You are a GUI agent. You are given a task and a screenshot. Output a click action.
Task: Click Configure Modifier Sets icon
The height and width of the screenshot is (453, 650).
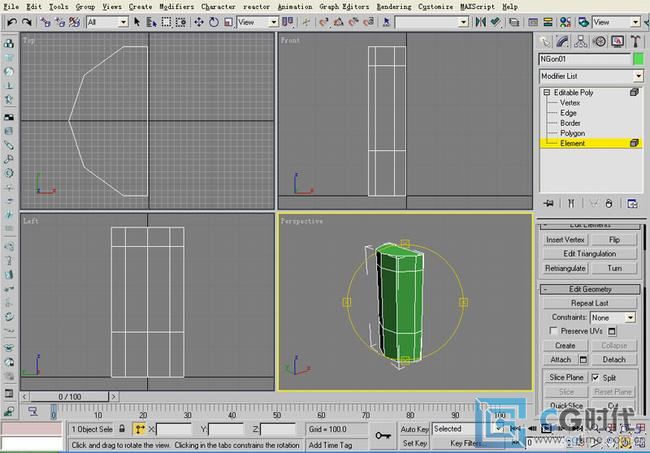click(x=632, y=203)
